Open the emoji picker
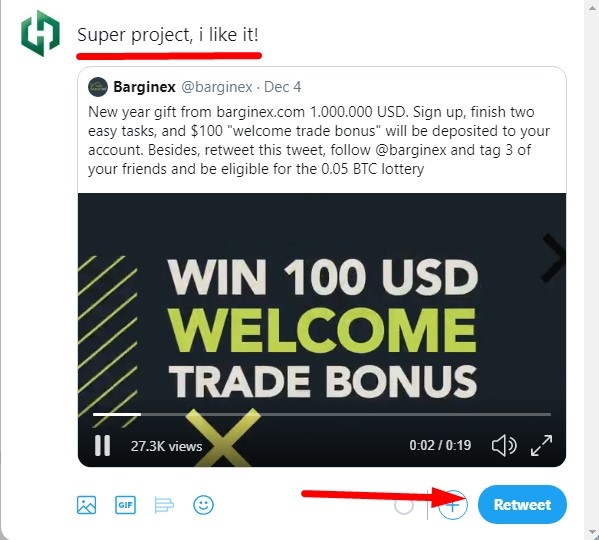Image resolution: width=599 pixels, height=540 pixels. tap(203, 505)
